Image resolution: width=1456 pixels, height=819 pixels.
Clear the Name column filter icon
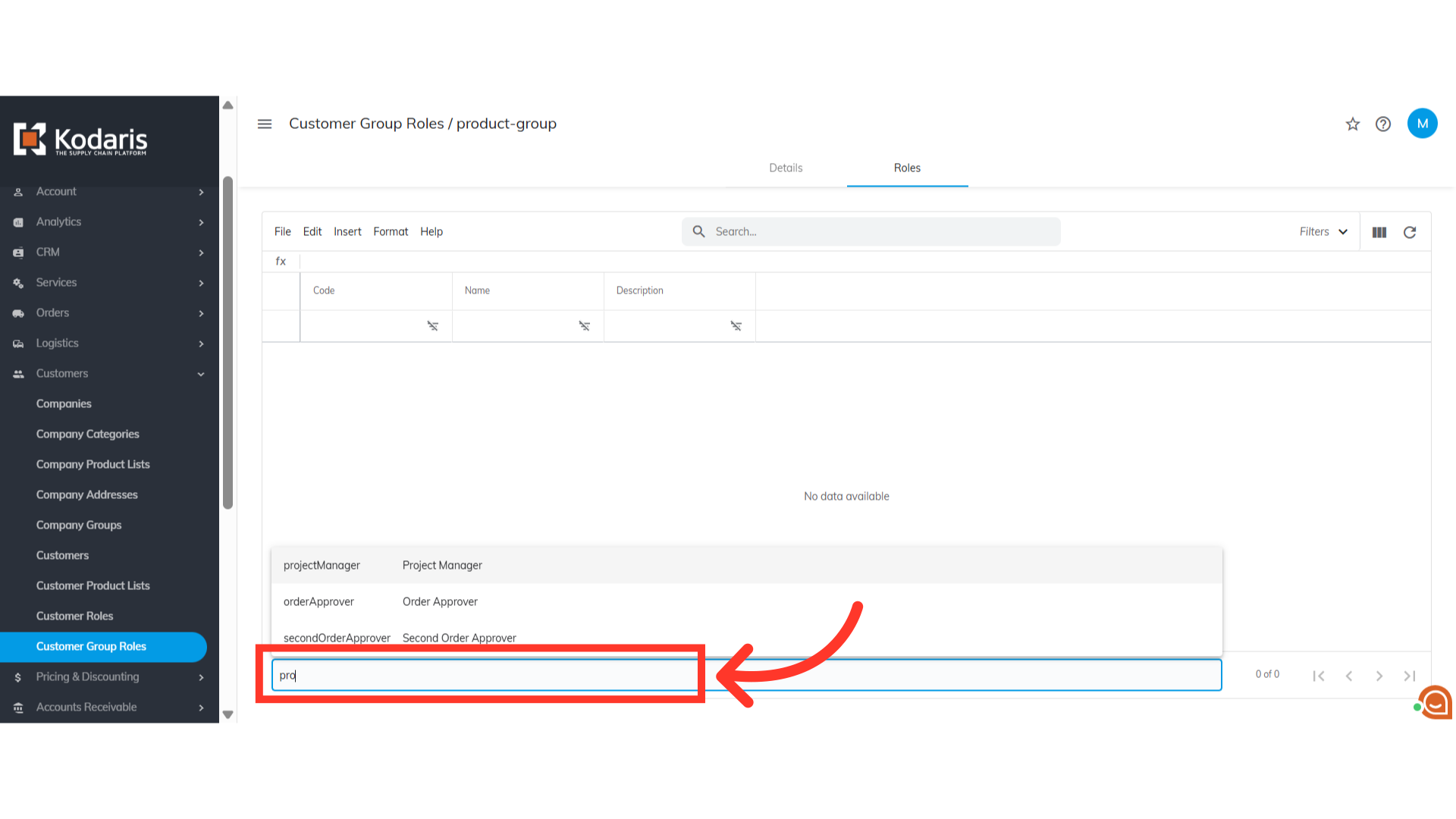click(584, 326)
